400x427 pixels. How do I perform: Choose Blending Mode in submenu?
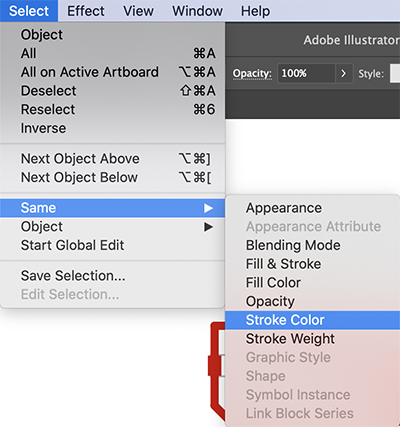click(x=312, y=246)
